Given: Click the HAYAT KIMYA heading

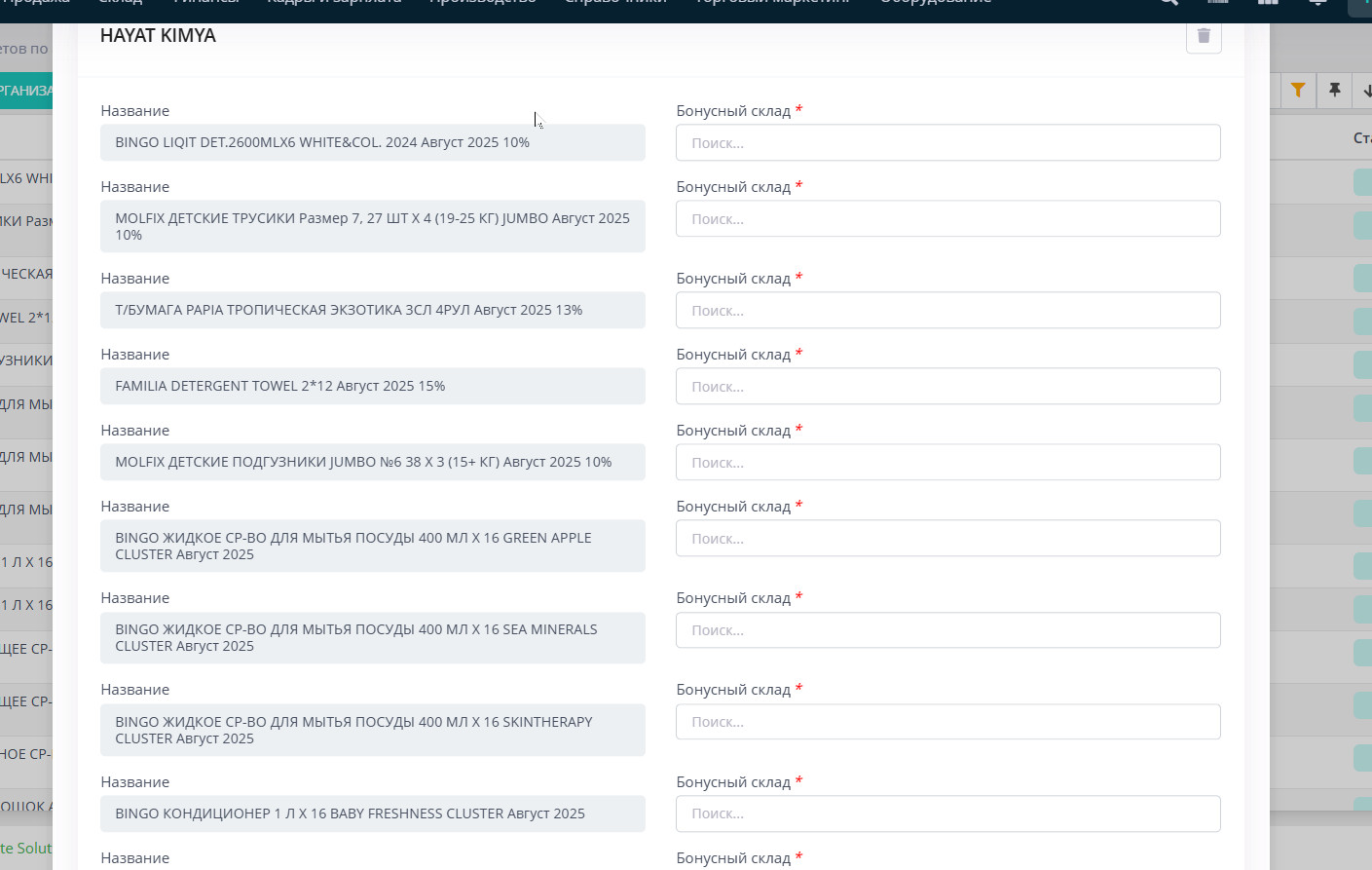Looking at the screenshot, I should (x=158, y=35).
